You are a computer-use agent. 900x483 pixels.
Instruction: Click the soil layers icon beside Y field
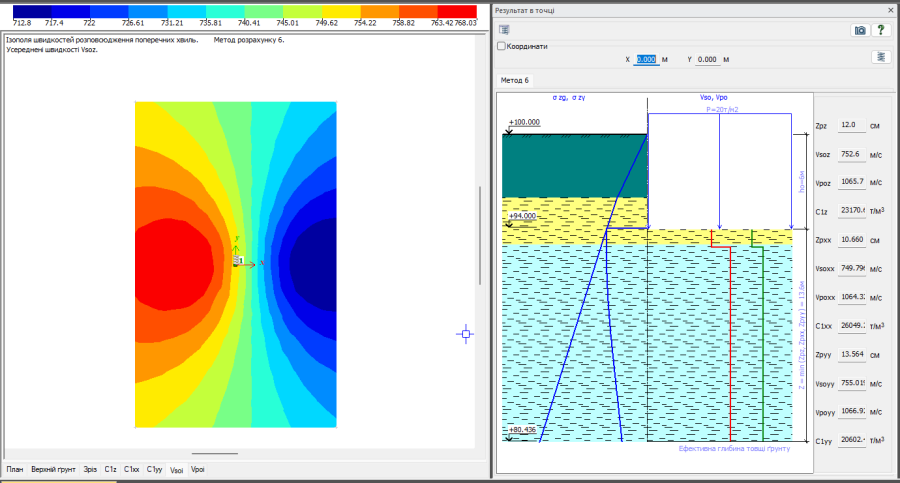coord(880,57)
